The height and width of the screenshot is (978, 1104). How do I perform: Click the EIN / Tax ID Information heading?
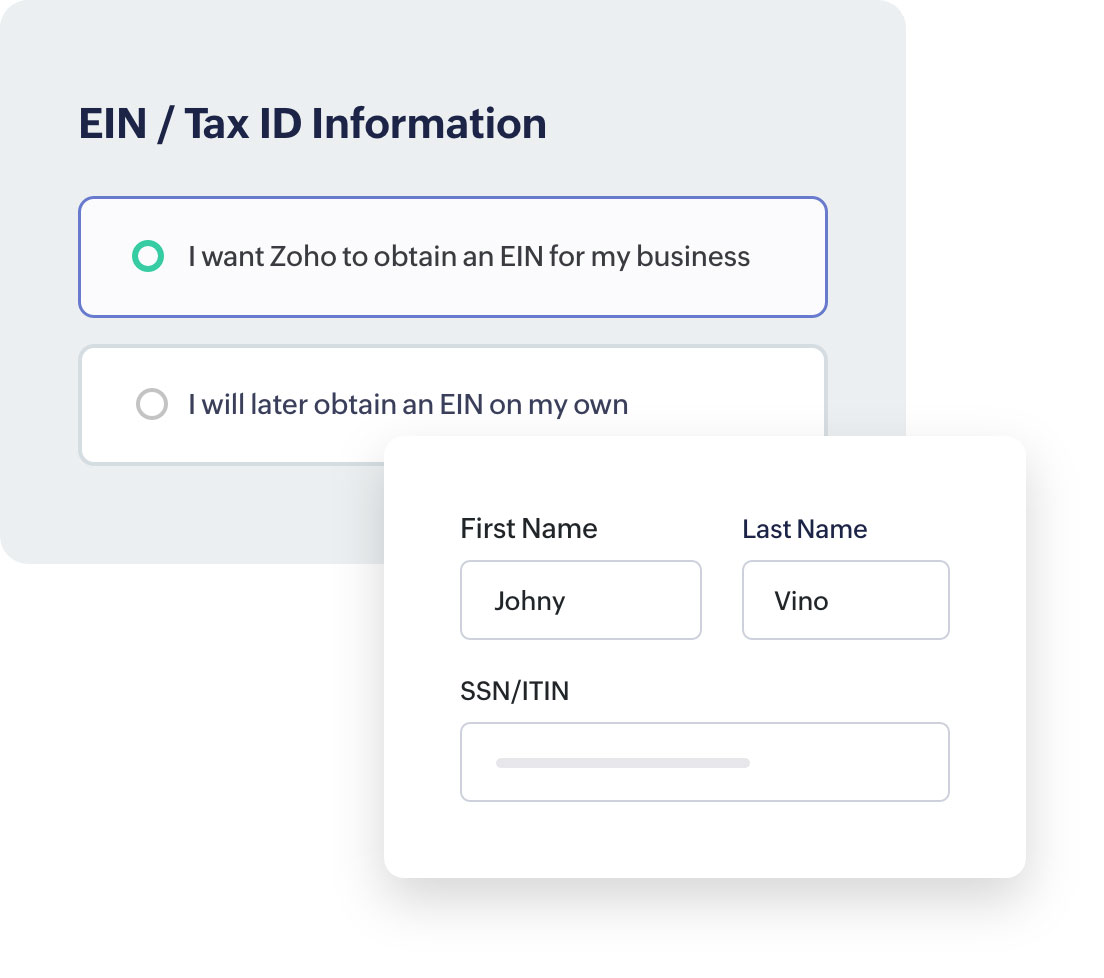click(x=312, y=124)
